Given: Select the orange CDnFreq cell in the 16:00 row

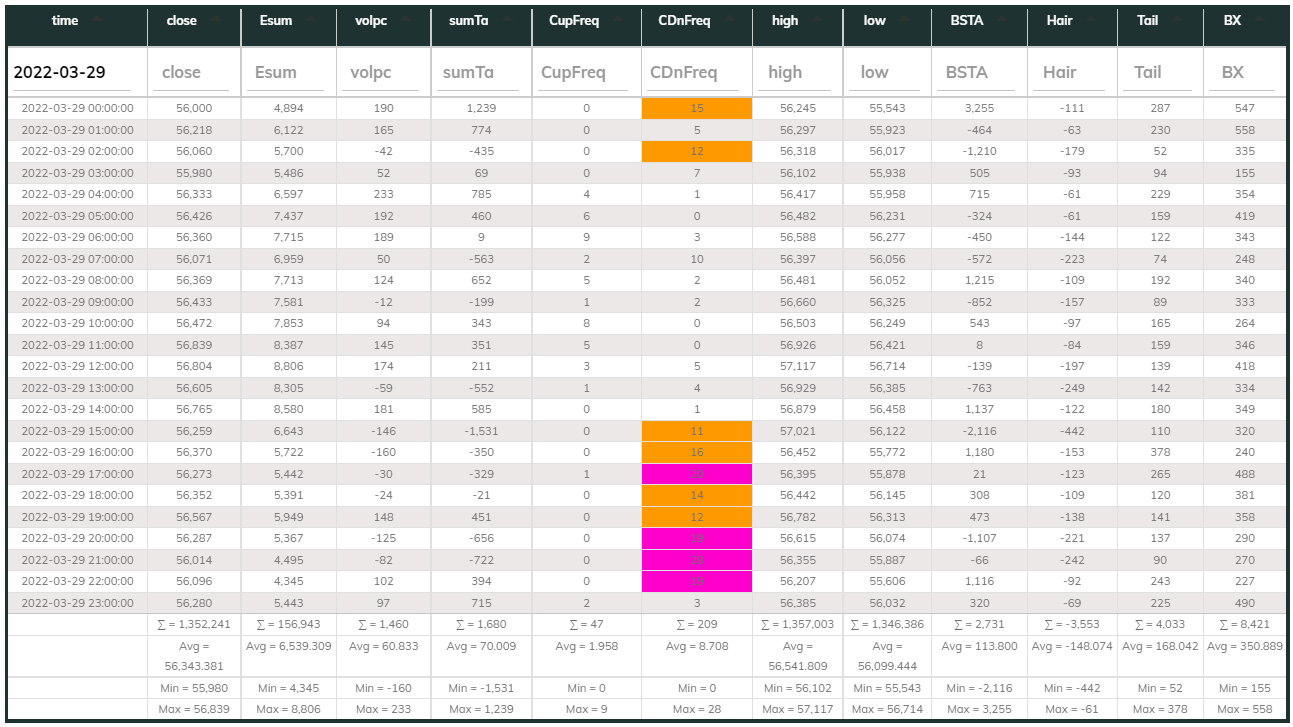Looking at the screenshot, I should pos(697,452).
